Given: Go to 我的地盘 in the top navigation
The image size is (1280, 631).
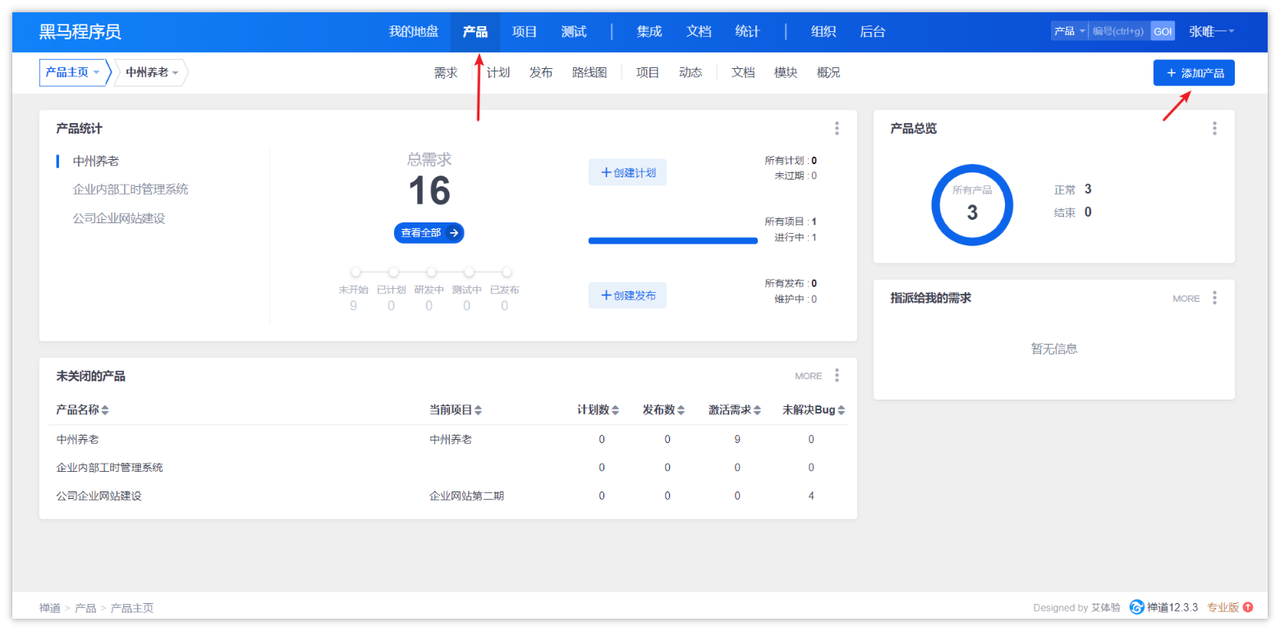Looking at the screenshot, I should click(x=414, y=32).
